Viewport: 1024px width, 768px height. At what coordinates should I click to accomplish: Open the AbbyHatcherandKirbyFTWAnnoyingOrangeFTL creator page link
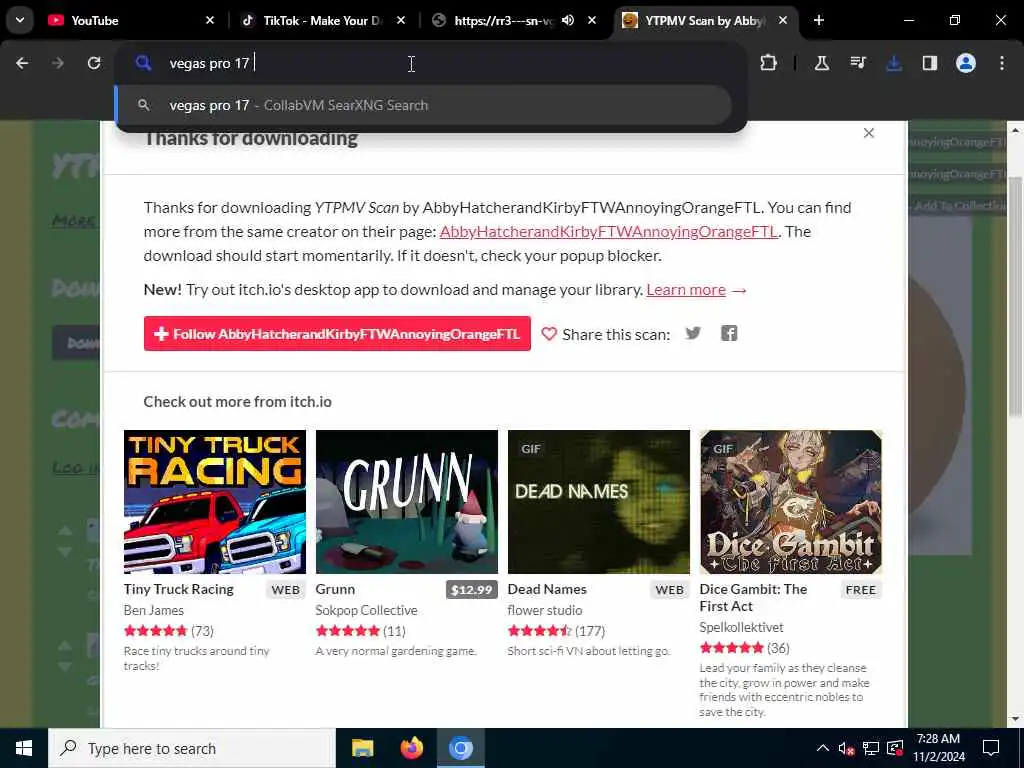[x=609, y=231]
